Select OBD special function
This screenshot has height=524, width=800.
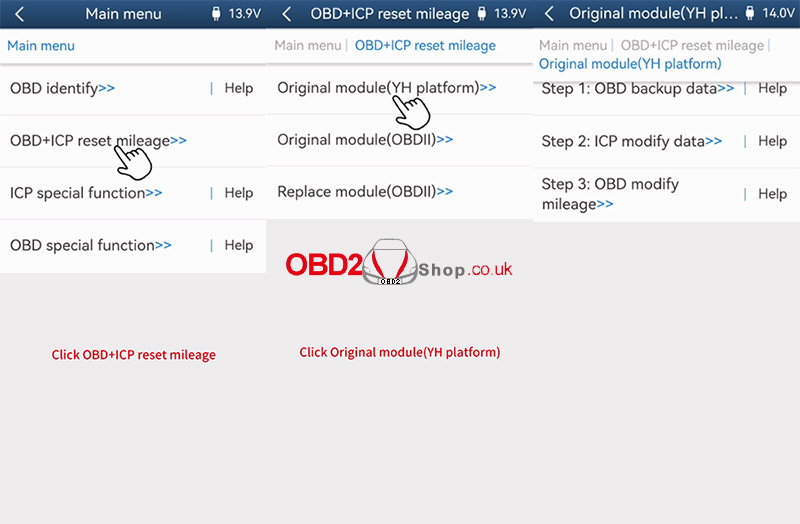pyautogui.click(x=90, y=245)
